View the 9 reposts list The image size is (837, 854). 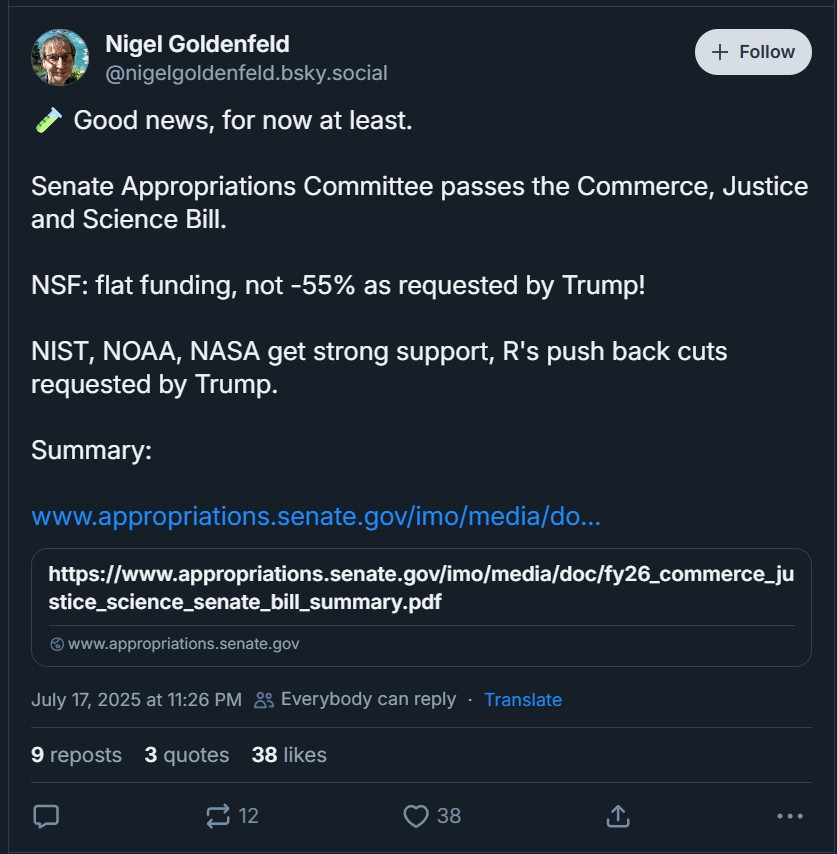(x=76, y=755)
